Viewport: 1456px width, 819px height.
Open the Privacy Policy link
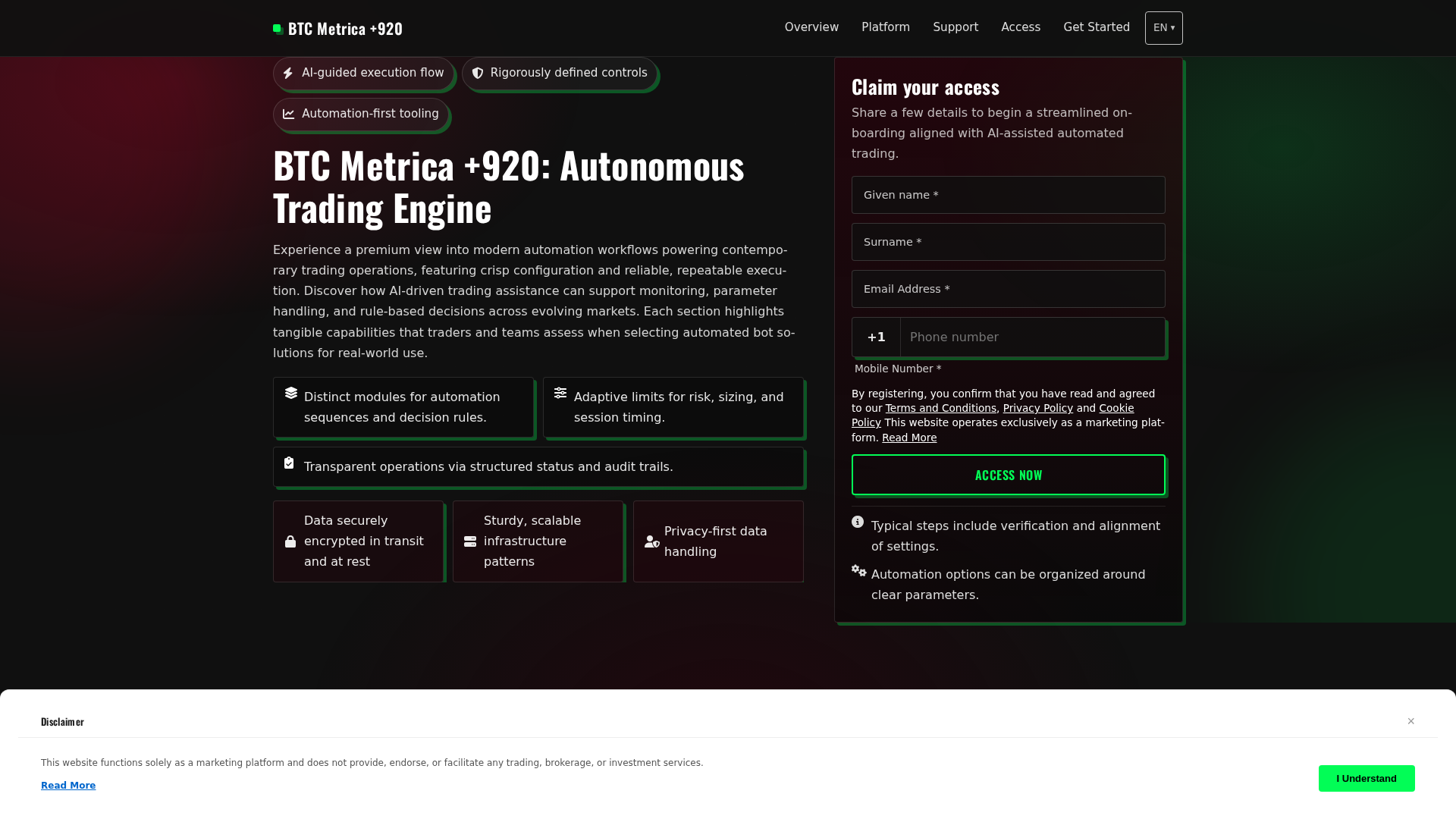1038,408
